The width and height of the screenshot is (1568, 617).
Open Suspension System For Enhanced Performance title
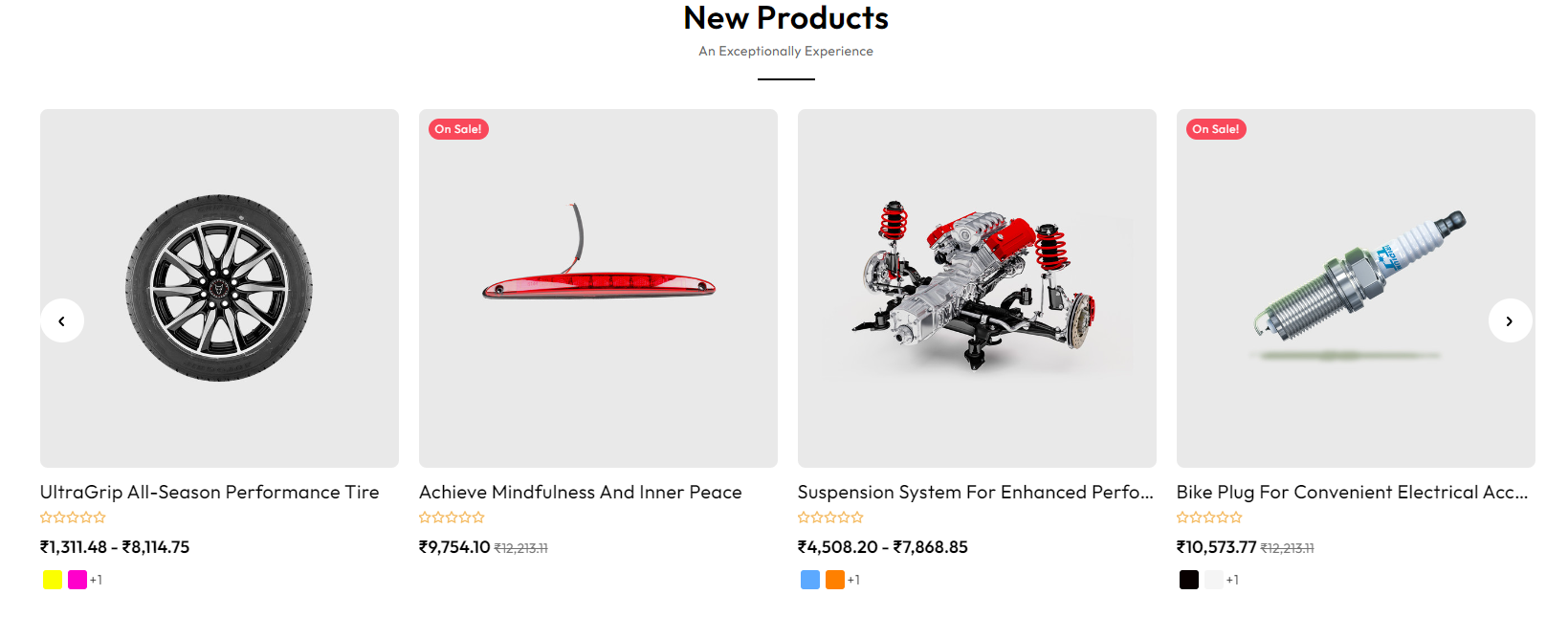coord(975,492)
